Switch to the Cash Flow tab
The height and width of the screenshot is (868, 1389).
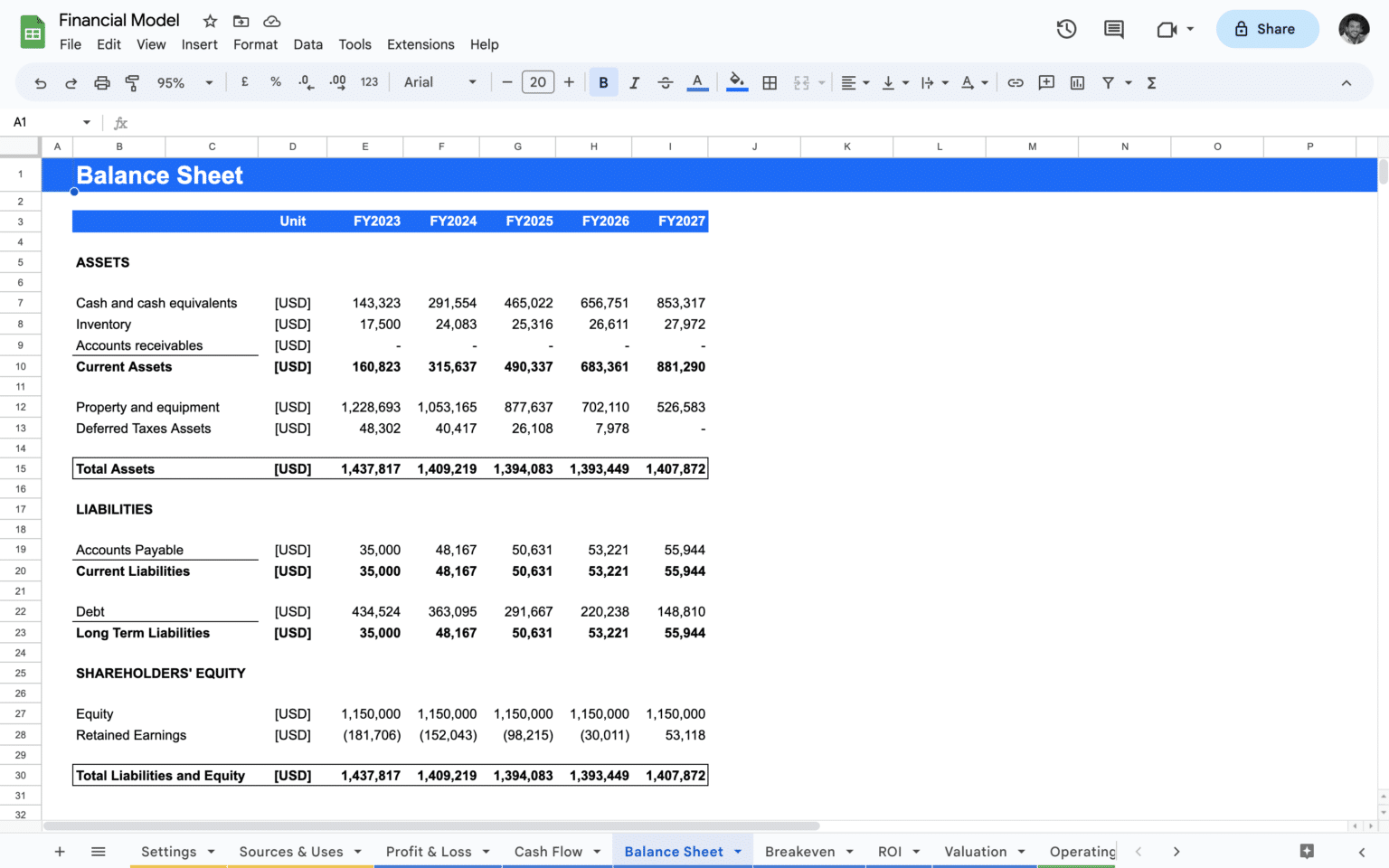[549, 851]
